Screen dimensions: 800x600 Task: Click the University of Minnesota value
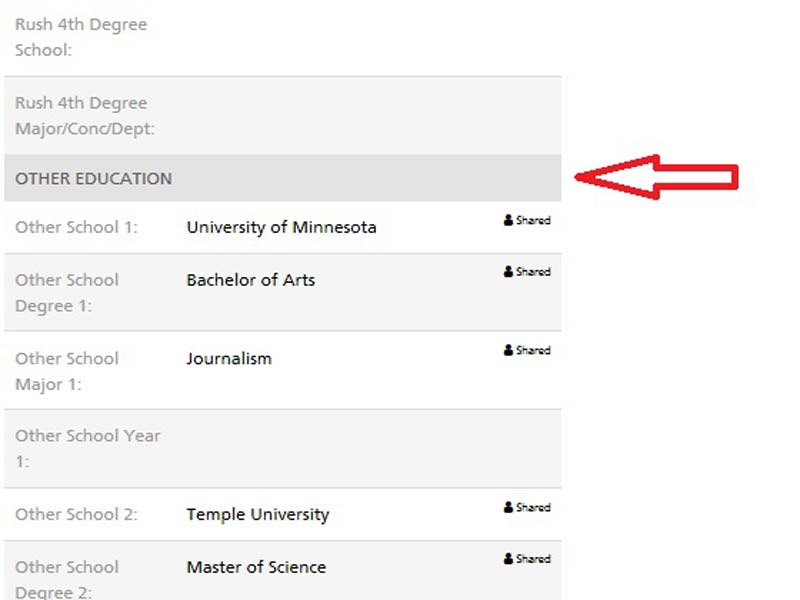[x=281, y=228]
